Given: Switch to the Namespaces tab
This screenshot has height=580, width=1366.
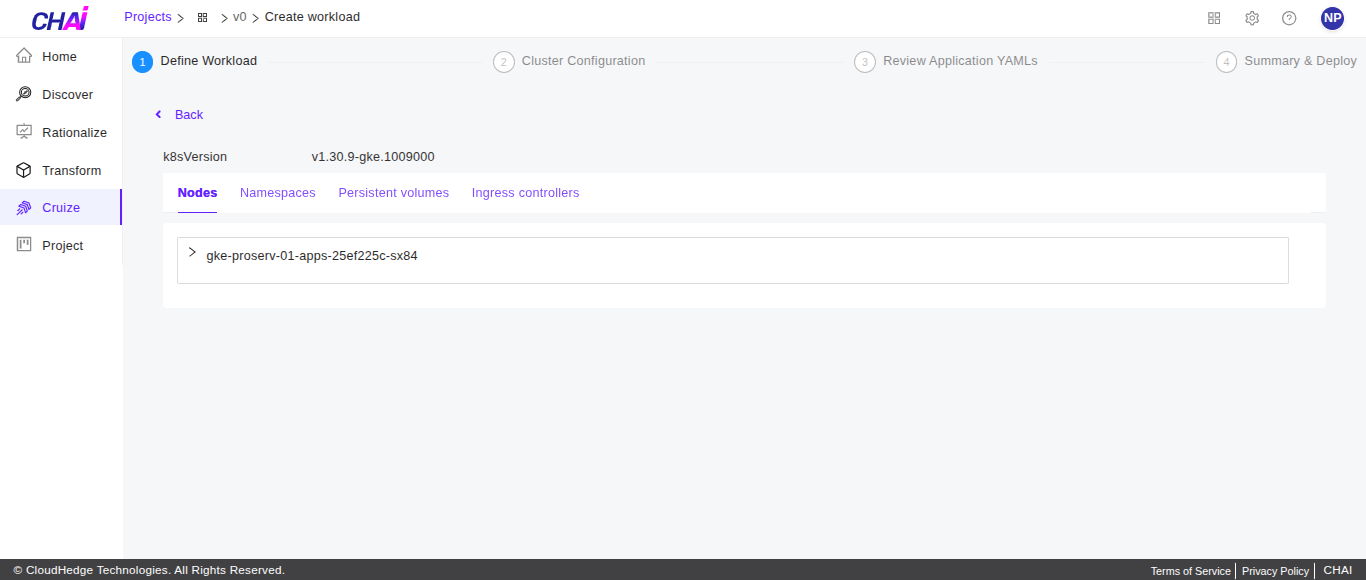Looking at the screenshot, I should (277, 193).
